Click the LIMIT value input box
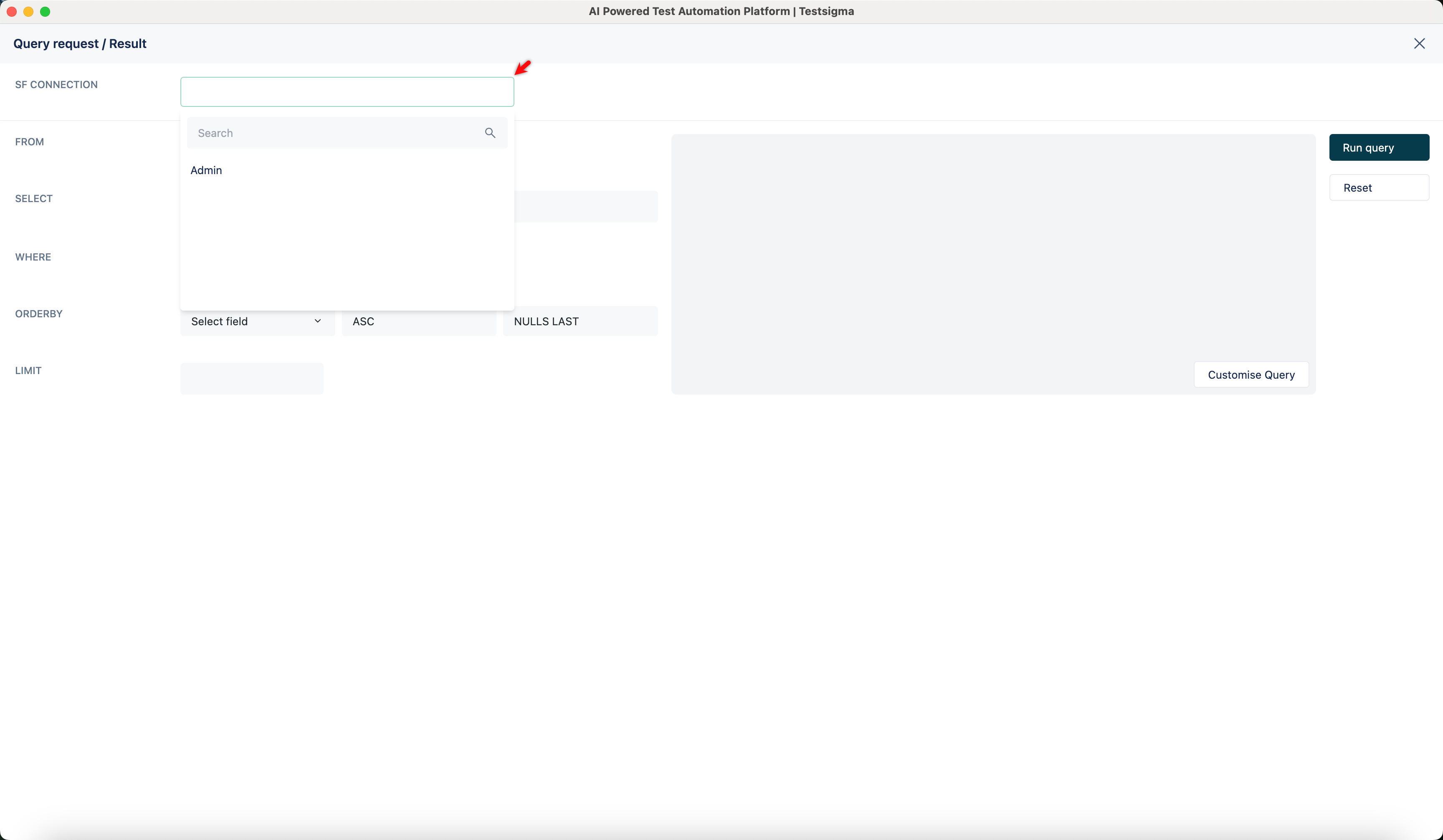This screenshot has height=840, width=1443. [251, 378]
